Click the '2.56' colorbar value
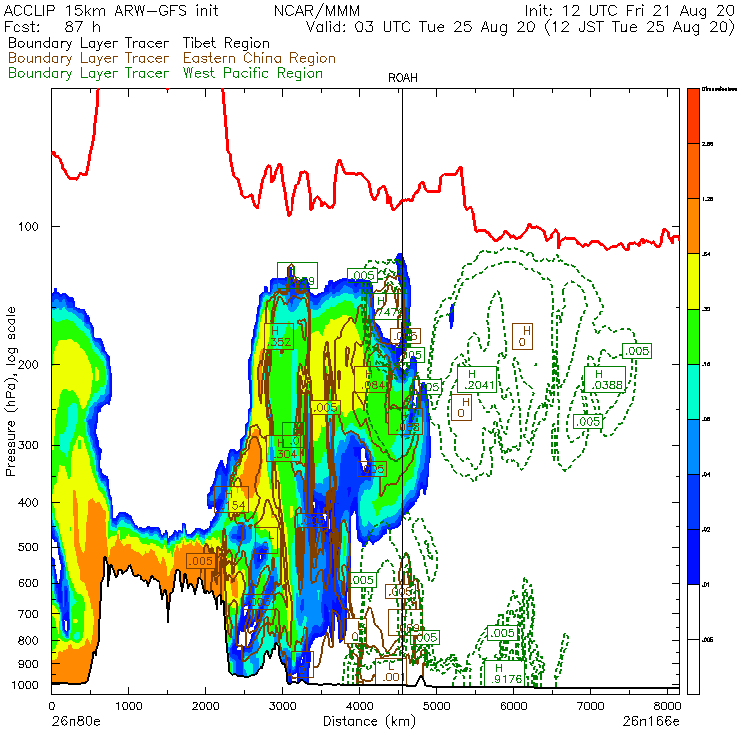 tap(708, 144)
